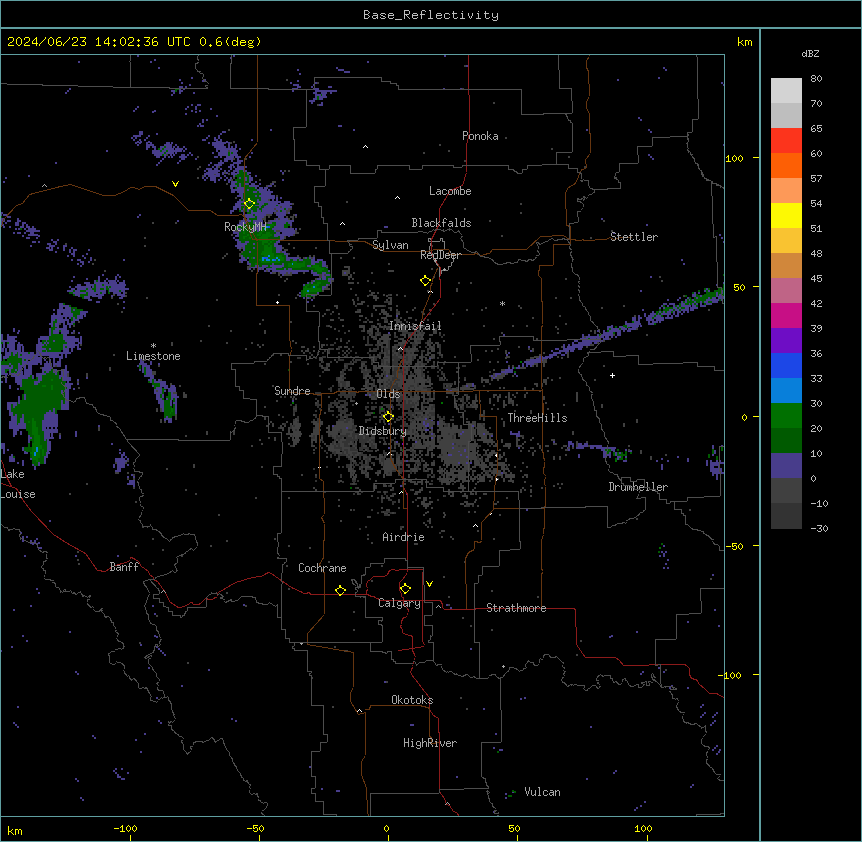
Task: Click the Lacombe label
Action: [x=450, y=191]
